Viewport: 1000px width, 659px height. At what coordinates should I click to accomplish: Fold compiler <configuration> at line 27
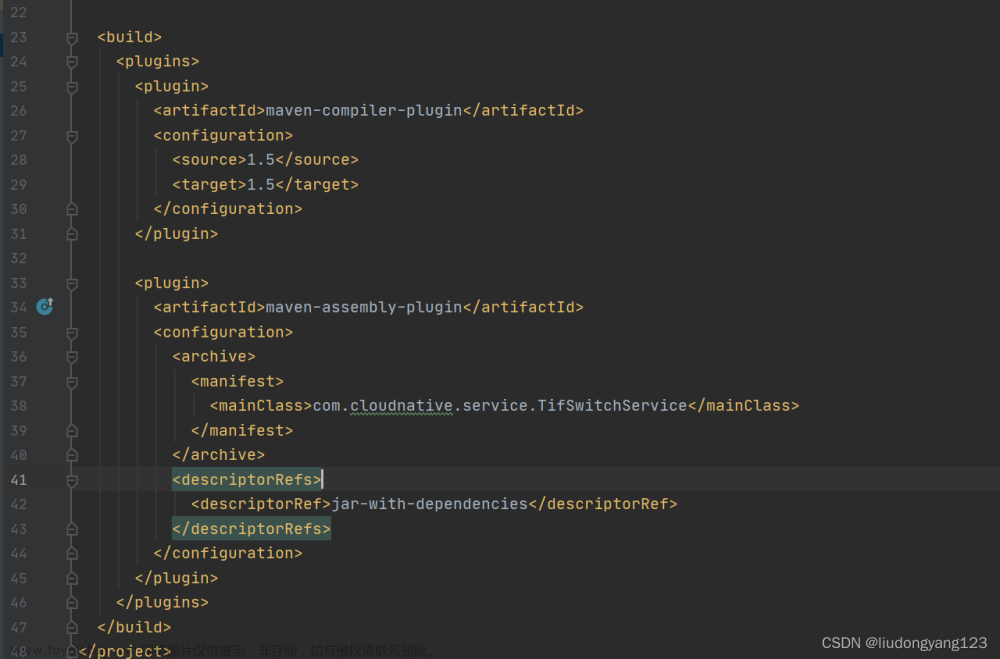(72, 136)
